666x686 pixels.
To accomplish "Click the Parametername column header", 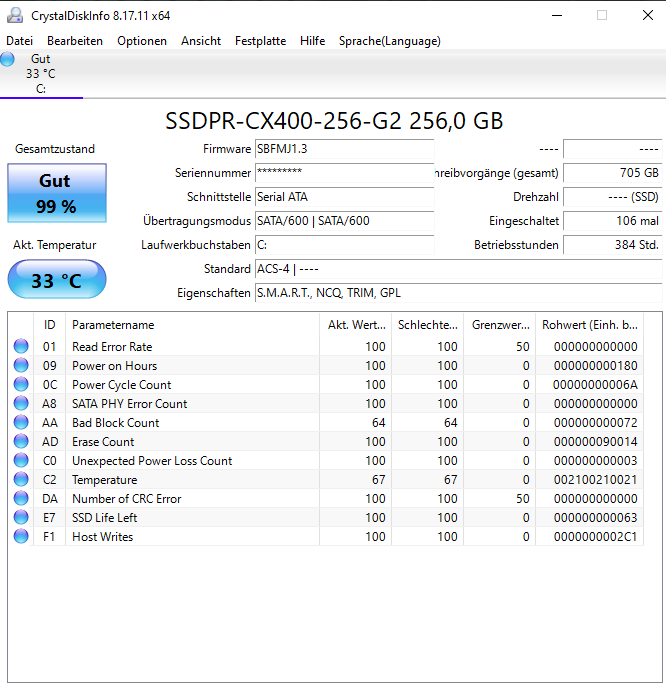I will coord(193,325).
